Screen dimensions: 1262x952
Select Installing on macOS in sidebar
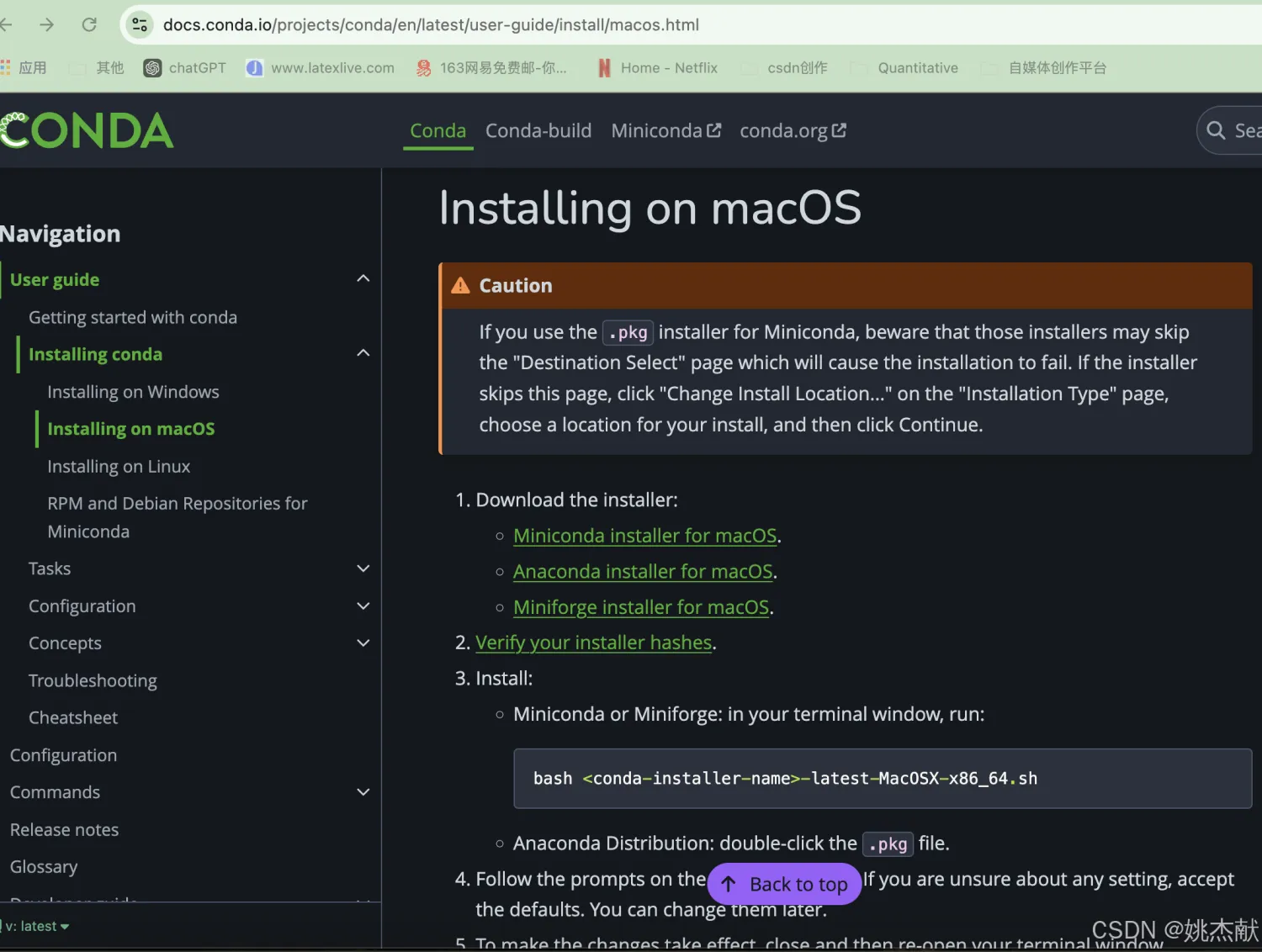click(x=131, y=429)
